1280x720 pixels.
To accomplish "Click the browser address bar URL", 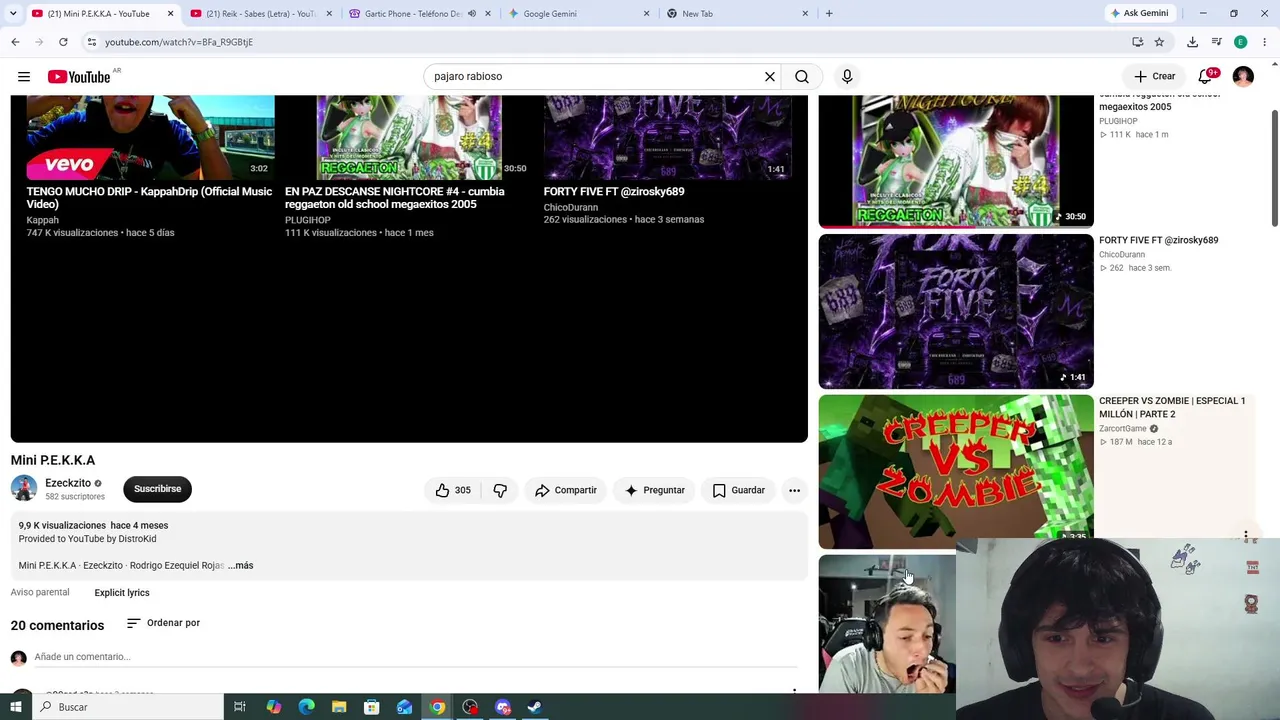I will [179, 42].
